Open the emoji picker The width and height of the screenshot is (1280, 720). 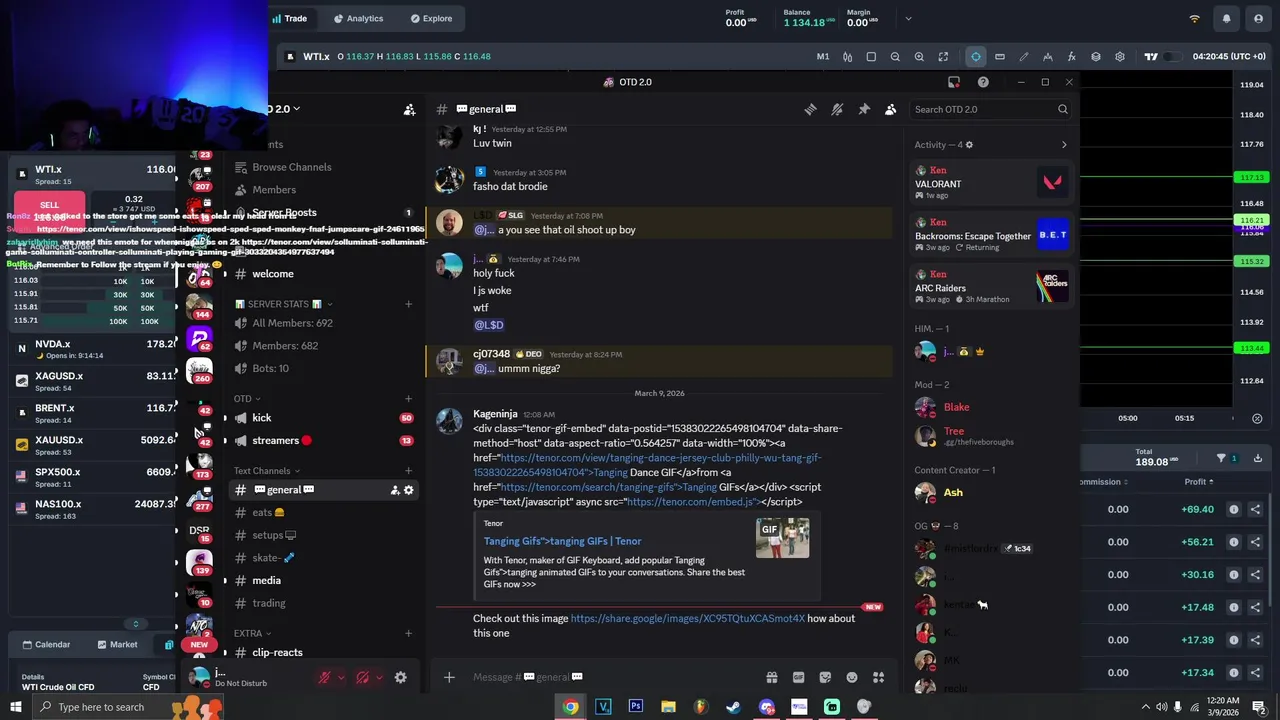coord(852,677)
